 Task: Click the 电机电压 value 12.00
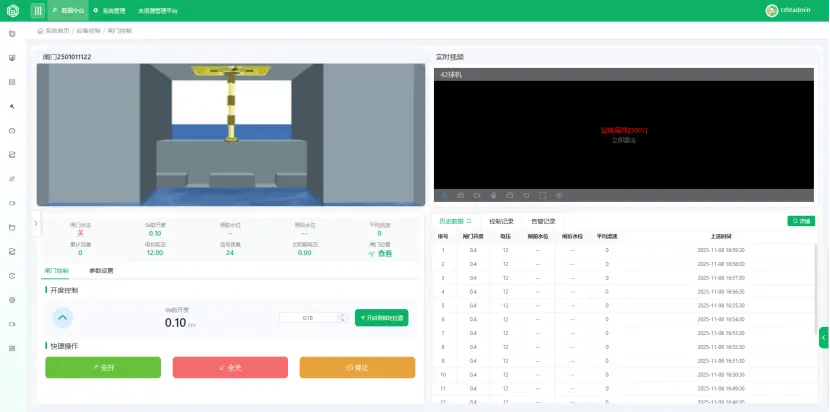tap(155, 253)
